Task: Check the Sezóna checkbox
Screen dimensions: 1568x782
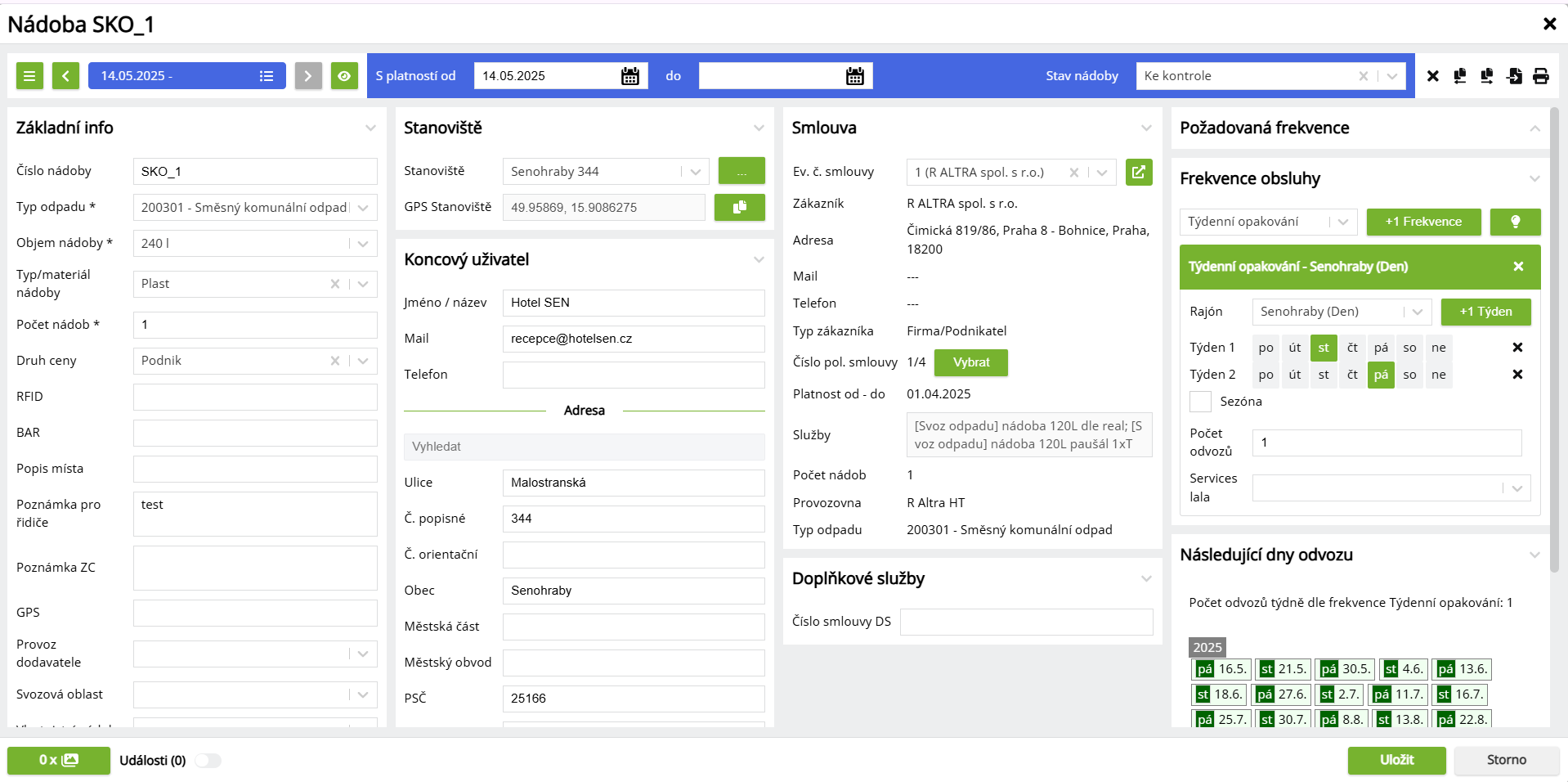Action: pos(1200,402)
